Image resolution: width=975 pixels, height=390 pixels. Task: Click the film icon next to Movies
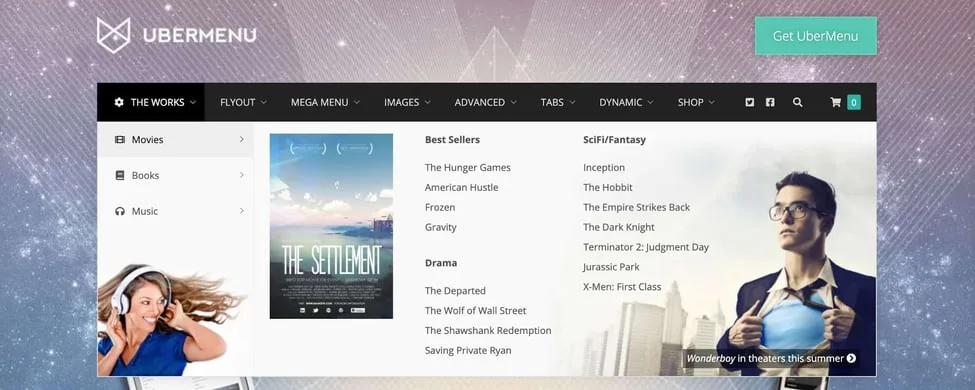click(x=120, y=140)
